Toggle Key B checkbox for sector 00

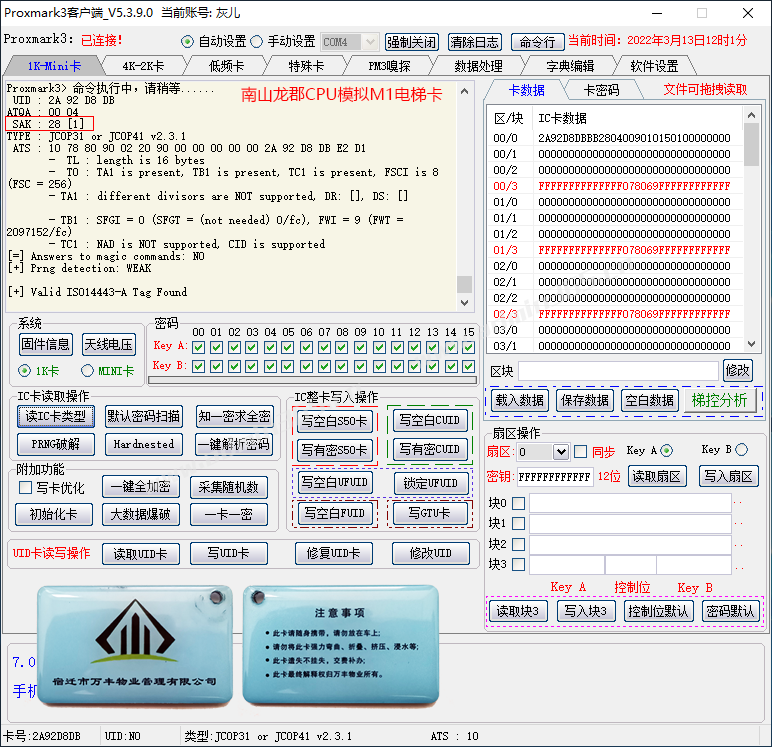point(198,366)
